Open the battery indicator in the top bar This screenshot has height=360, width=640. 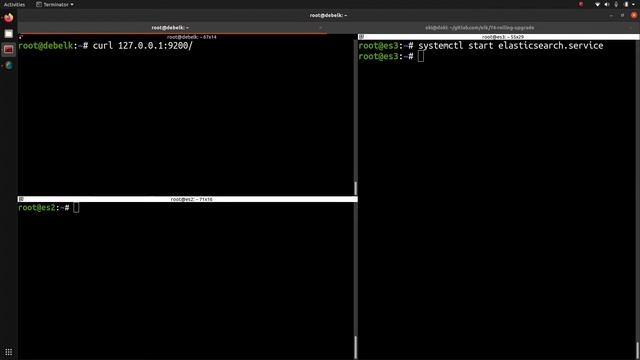626,4
